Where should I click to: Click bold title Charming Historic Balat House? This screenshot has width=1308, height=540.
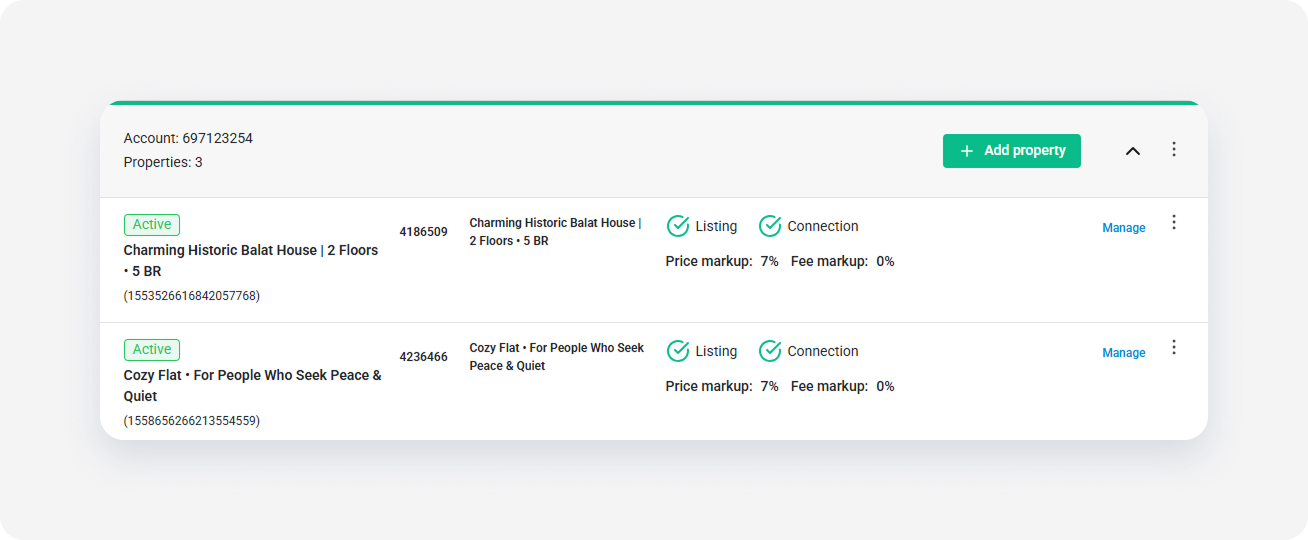(x=251, y=261)
